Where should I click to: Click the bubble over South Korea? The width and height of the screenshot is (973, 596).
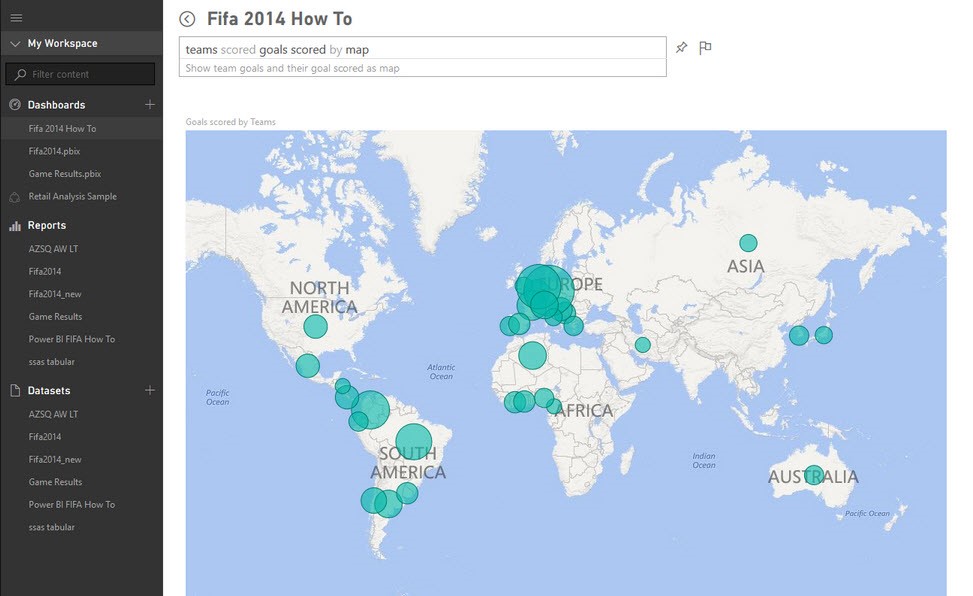[x=799, y=335]
